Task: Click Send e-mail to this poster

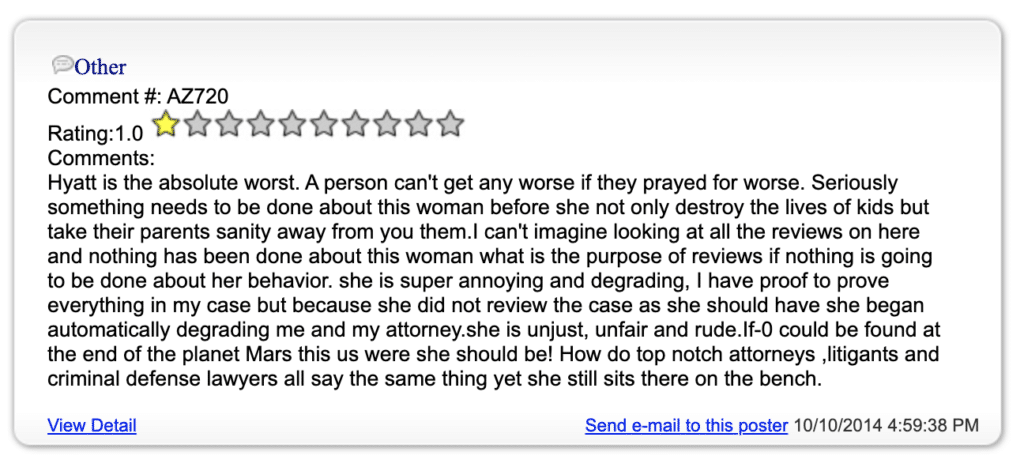Action: click(x=686, y=426)
